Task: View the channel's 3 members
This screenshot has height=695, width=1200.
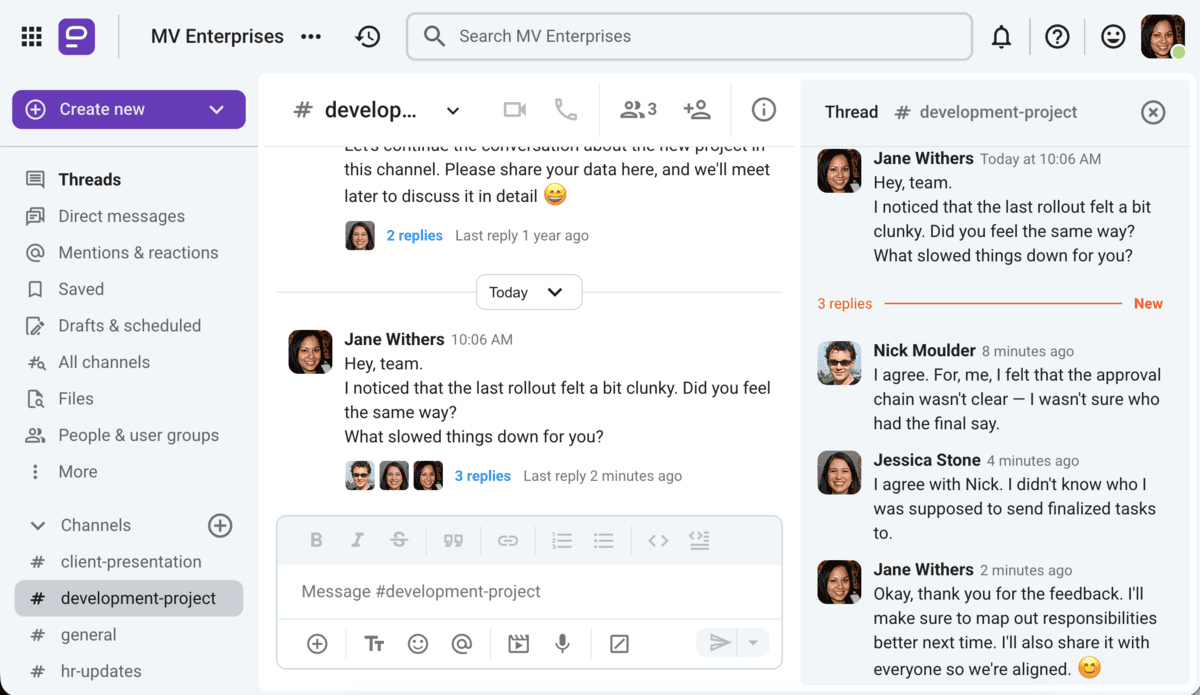Action: (x=637, y=110)
